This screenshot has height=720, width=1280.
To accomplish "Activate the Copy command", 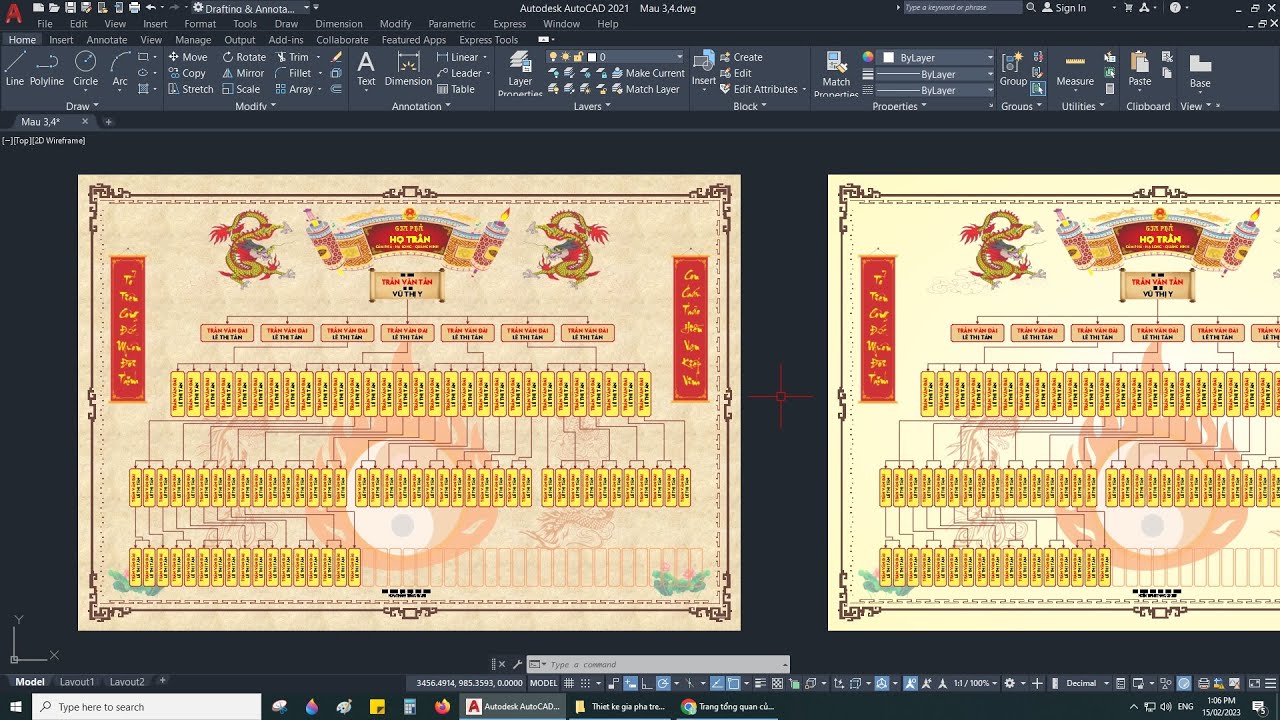I will pyautogui.click(x=186, y=73).
